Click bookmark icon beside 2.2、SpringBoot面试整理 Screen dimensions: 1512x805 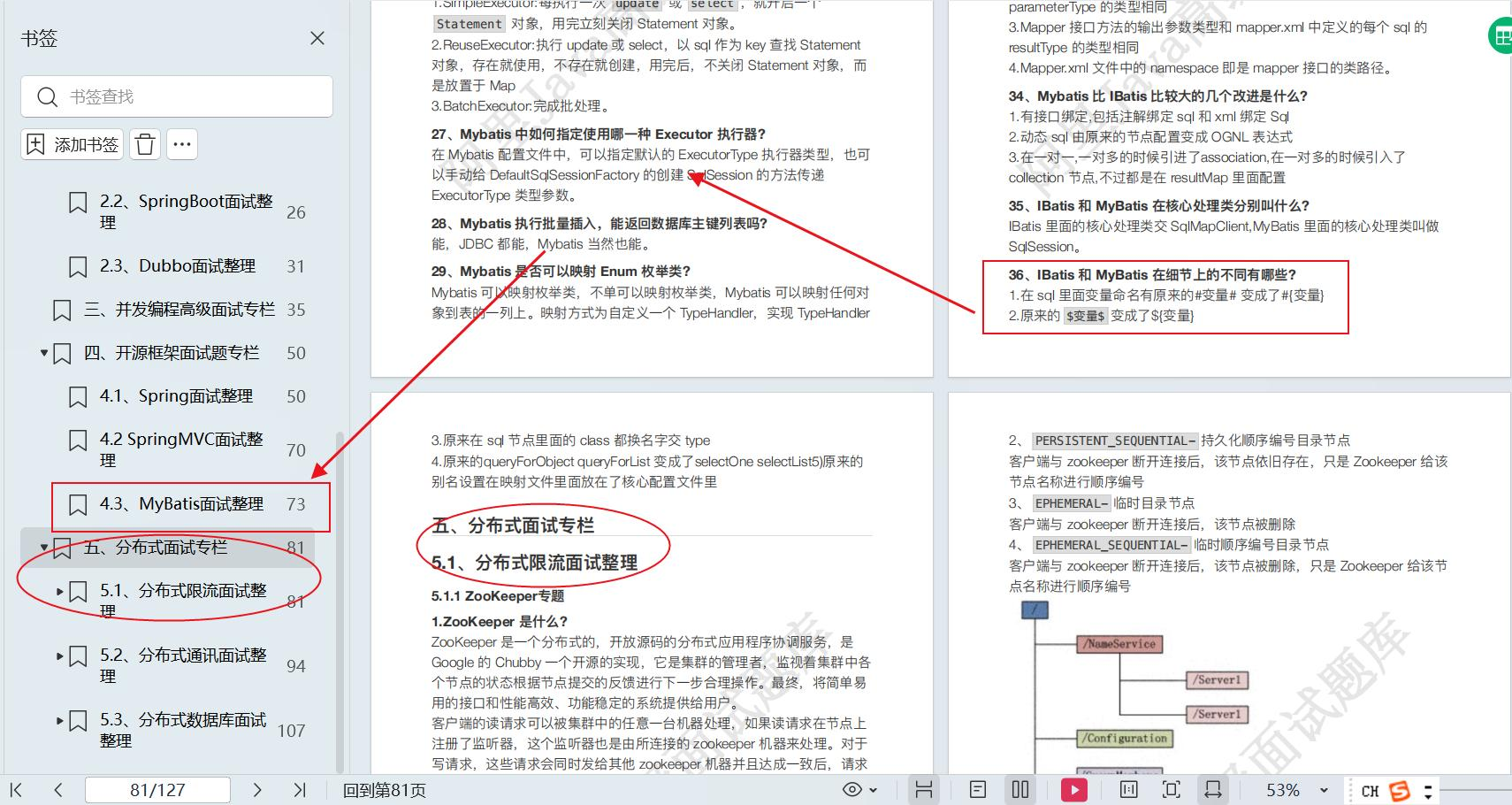pyautogui.click(x=78, y=203)
